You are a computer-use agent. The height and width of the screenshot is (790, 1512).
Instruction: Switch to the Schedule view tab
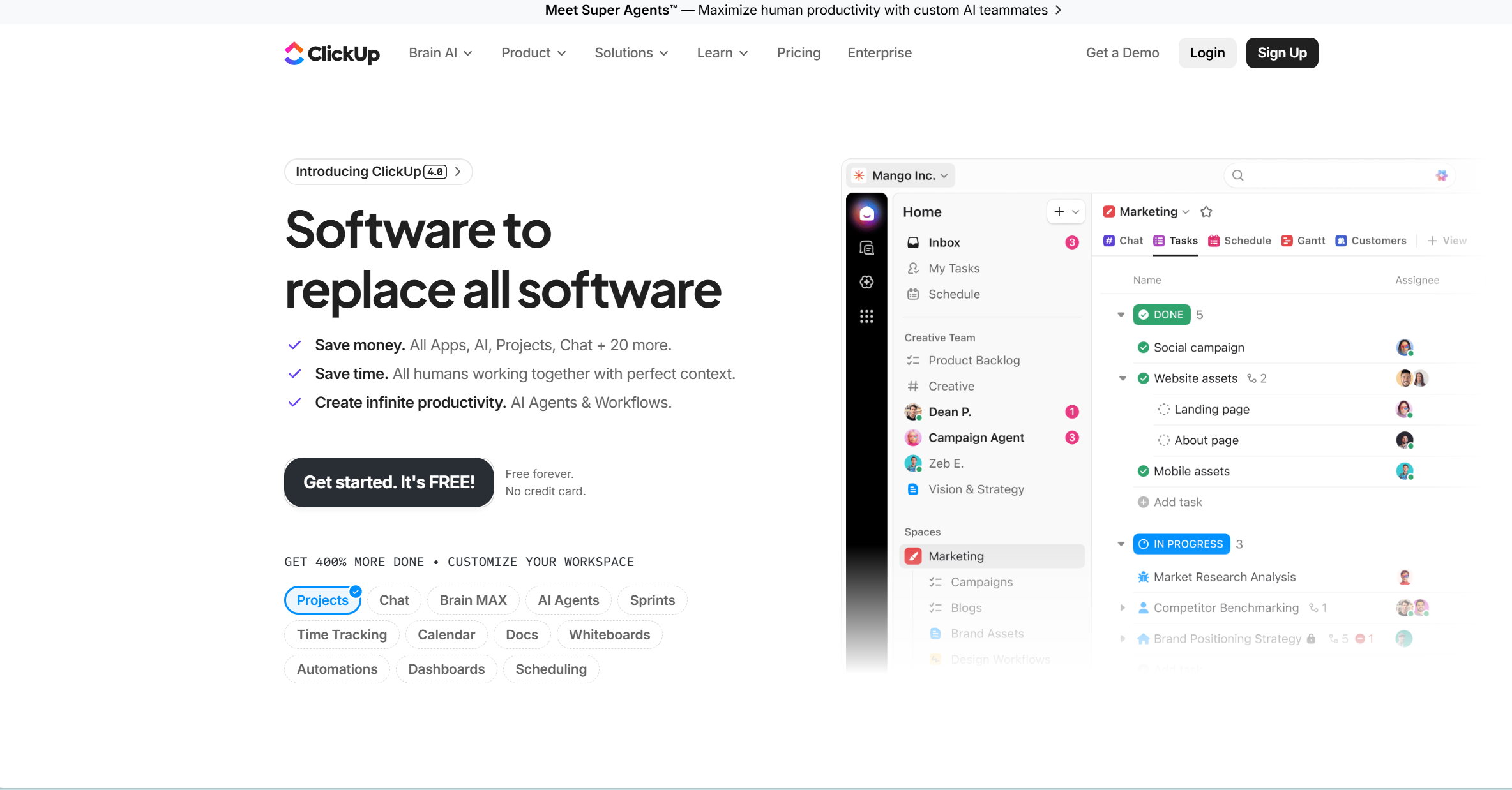[x=1239, y=241]
